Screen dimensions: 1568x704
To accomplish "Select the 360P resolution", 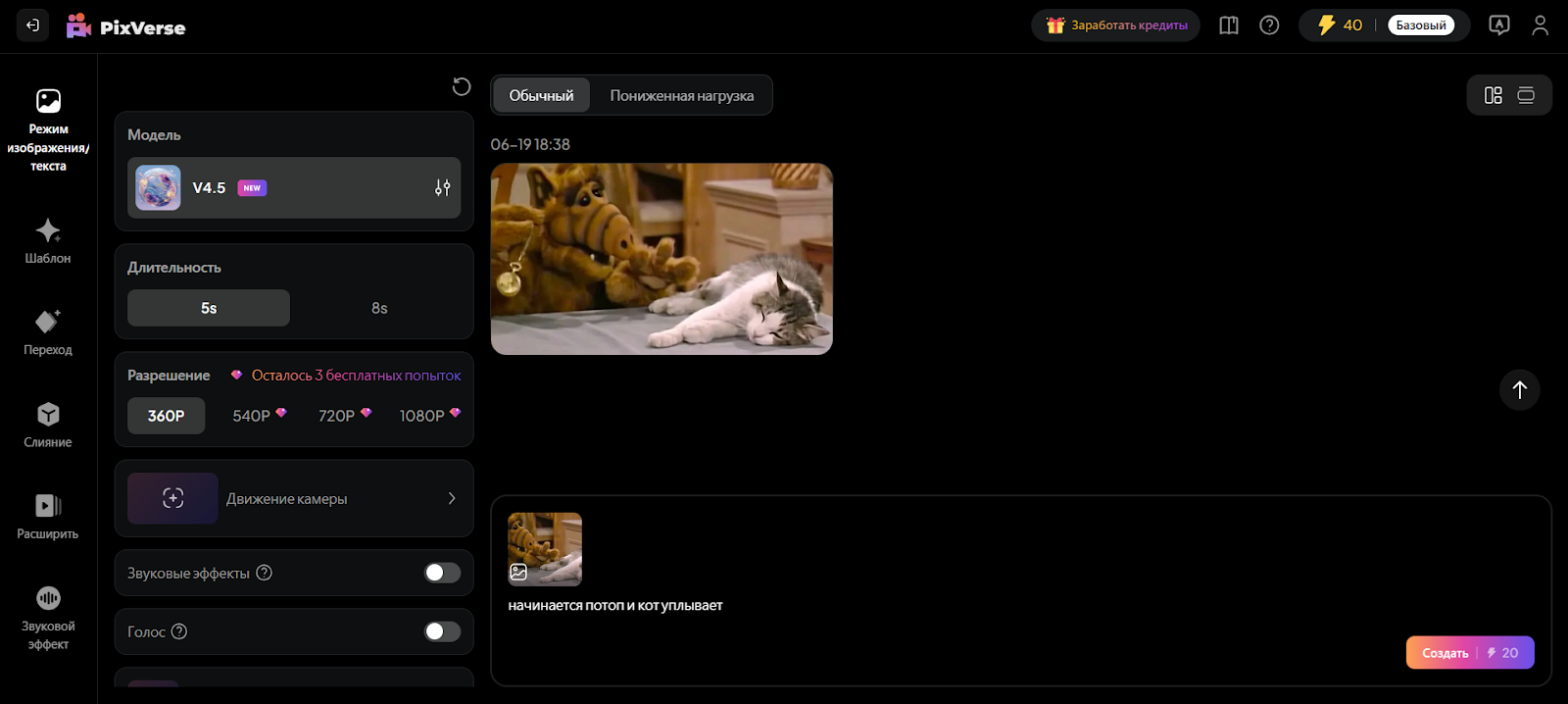I will [167, 416].
